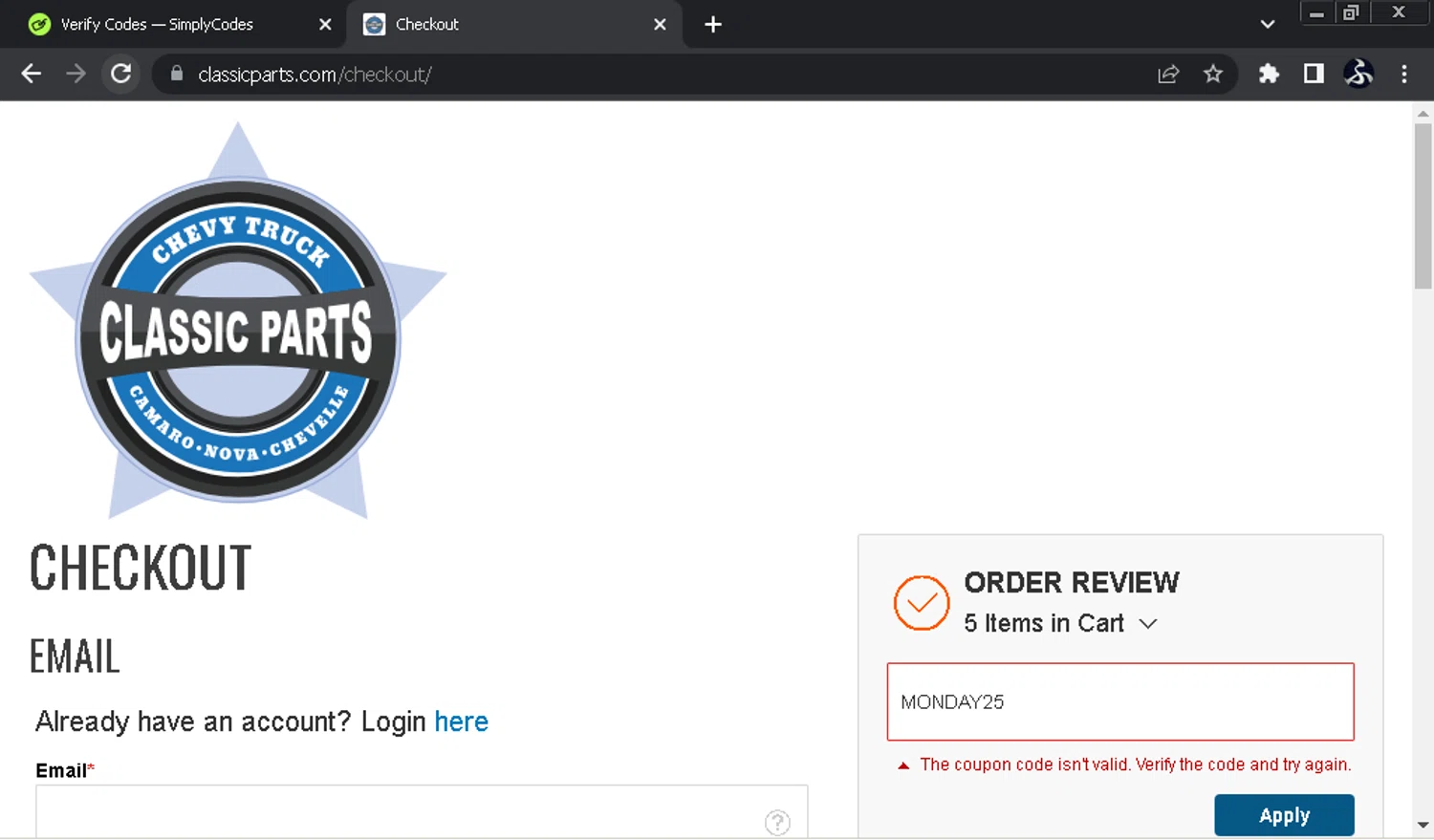Image resolution: width=1434 pixels, height=840 pixels.
Task: Open the Chrome profile avatar
Action: [1358, 74]
